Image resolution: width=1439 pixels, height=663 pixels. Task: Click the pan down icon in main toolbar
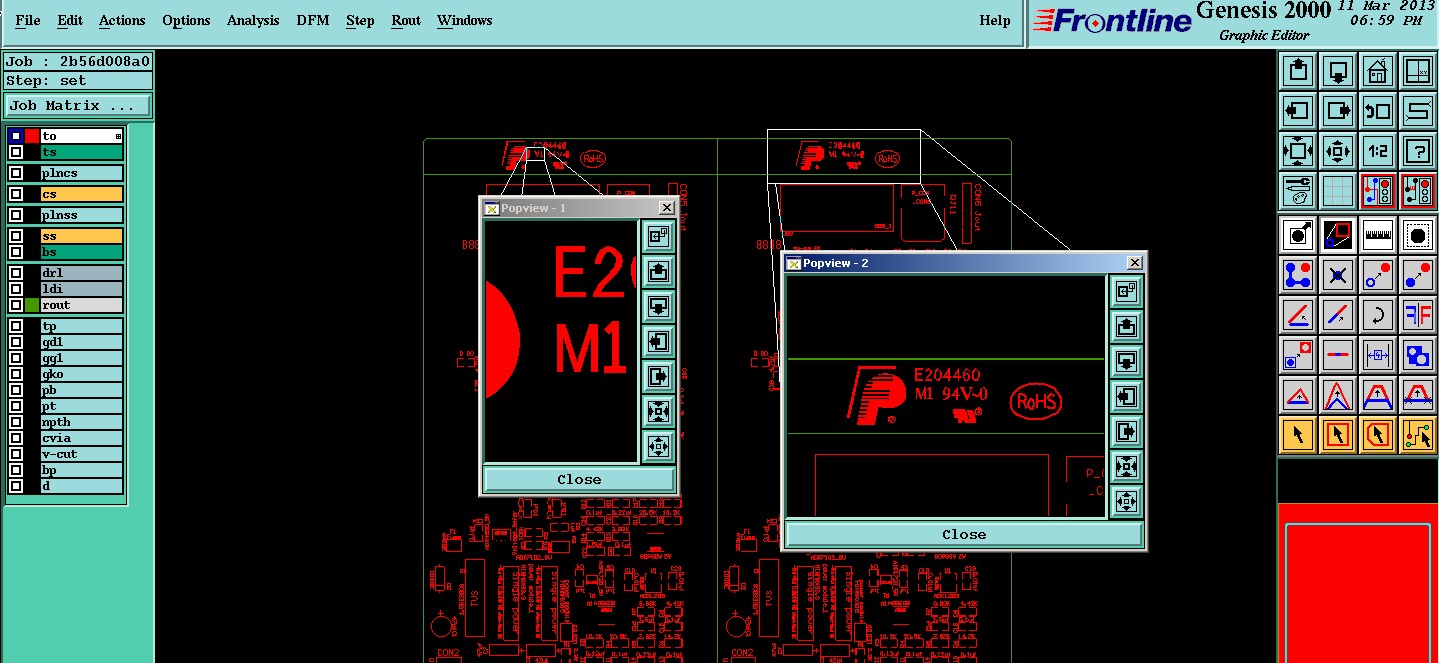tap(1338, 71)
